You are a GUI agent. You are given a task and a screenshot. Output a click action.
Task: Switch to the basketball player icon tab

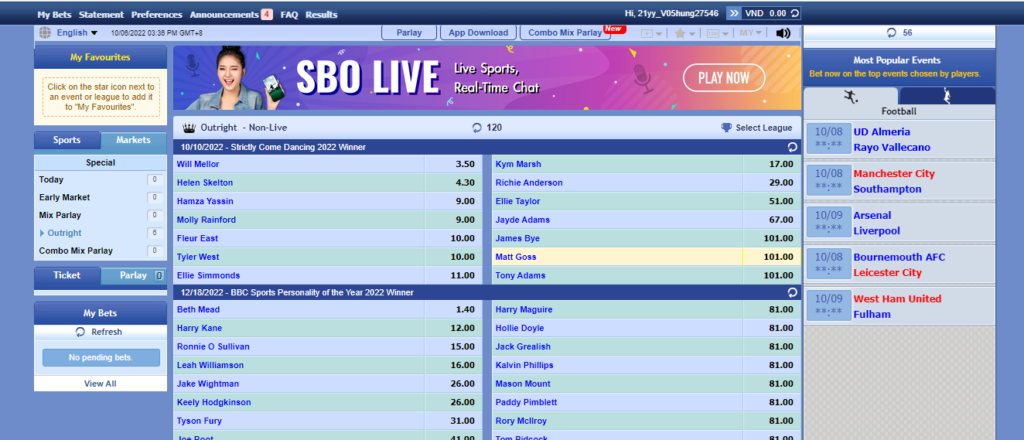point(946,96)
